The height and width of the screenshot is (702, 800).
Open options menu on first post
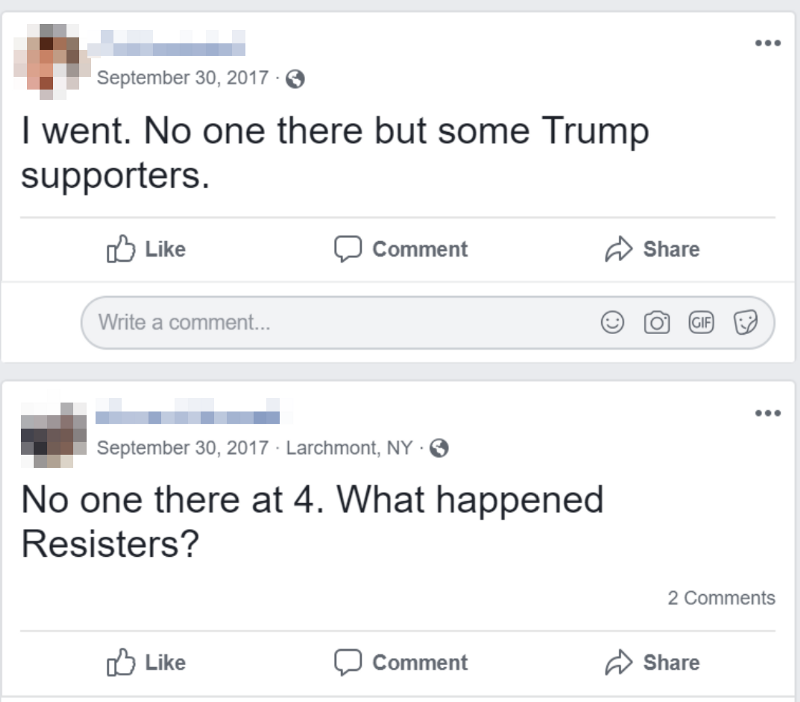tap(768, 43)
